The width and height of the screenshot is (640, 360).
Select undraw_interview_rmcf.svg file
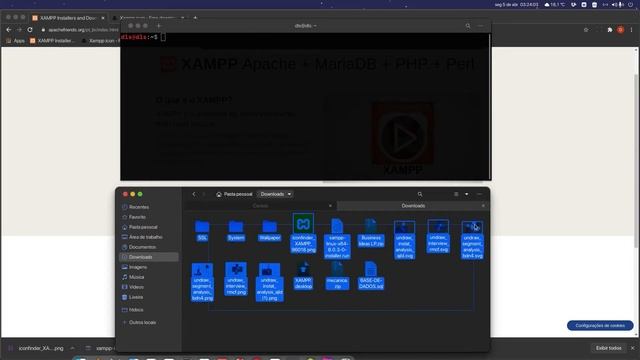pyautogui.click(x=438, y=236)
